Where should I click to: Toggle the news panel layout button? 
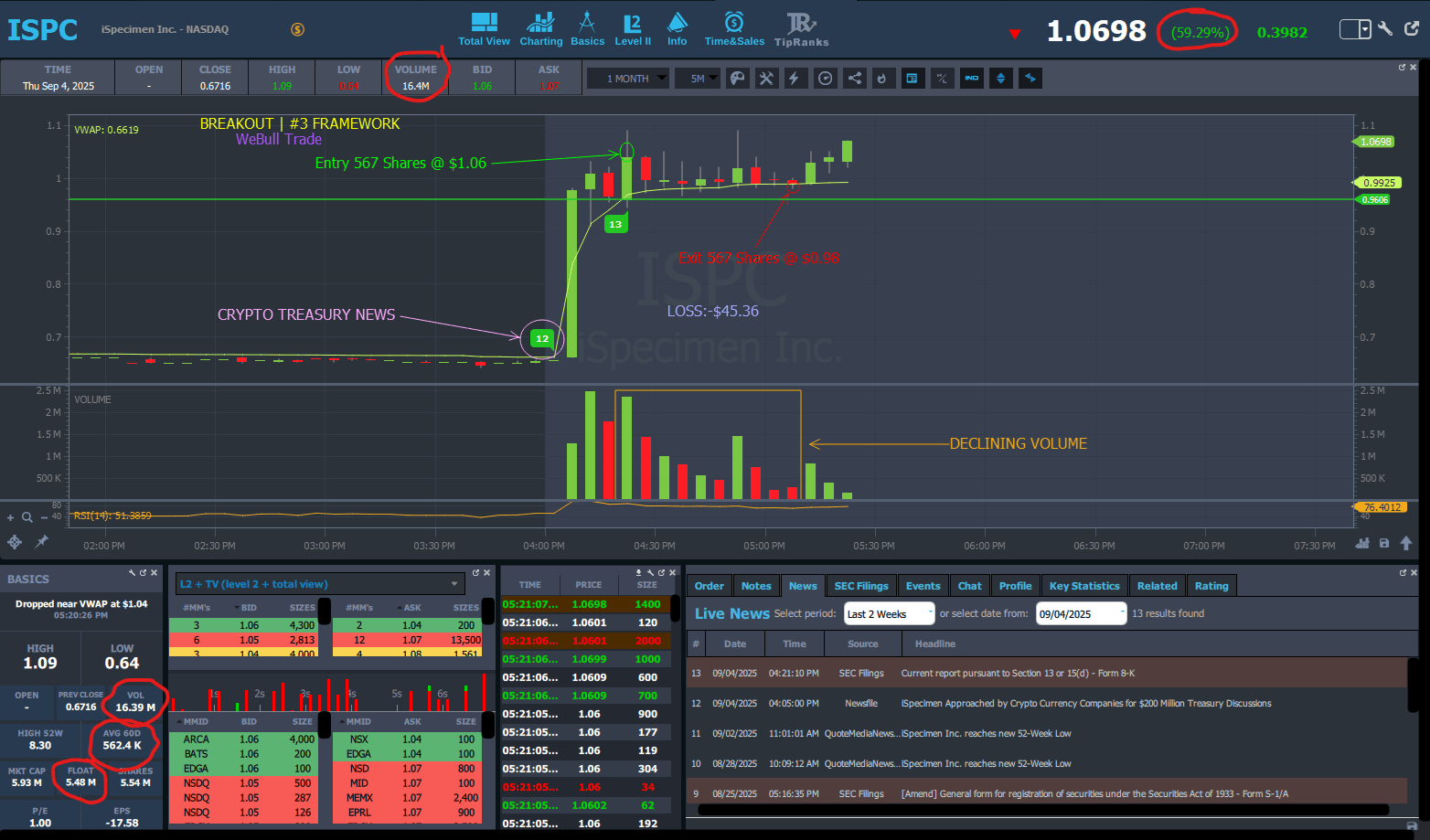pos(912,79)
